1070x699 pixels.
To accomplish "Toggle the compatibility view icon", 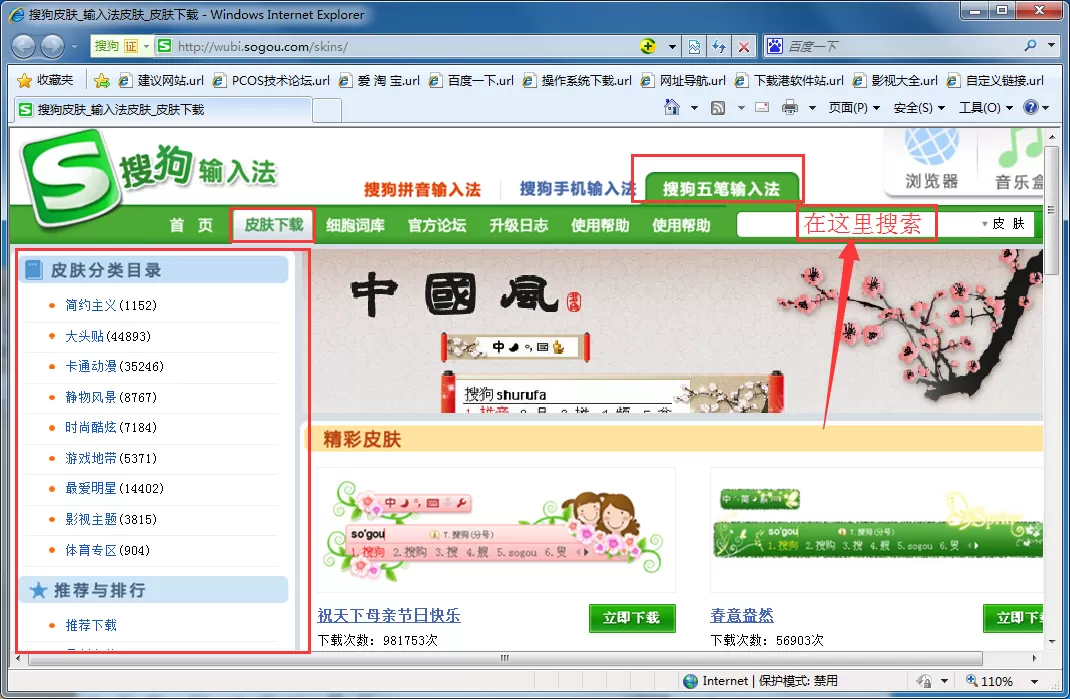I will (x=694, y=46).
